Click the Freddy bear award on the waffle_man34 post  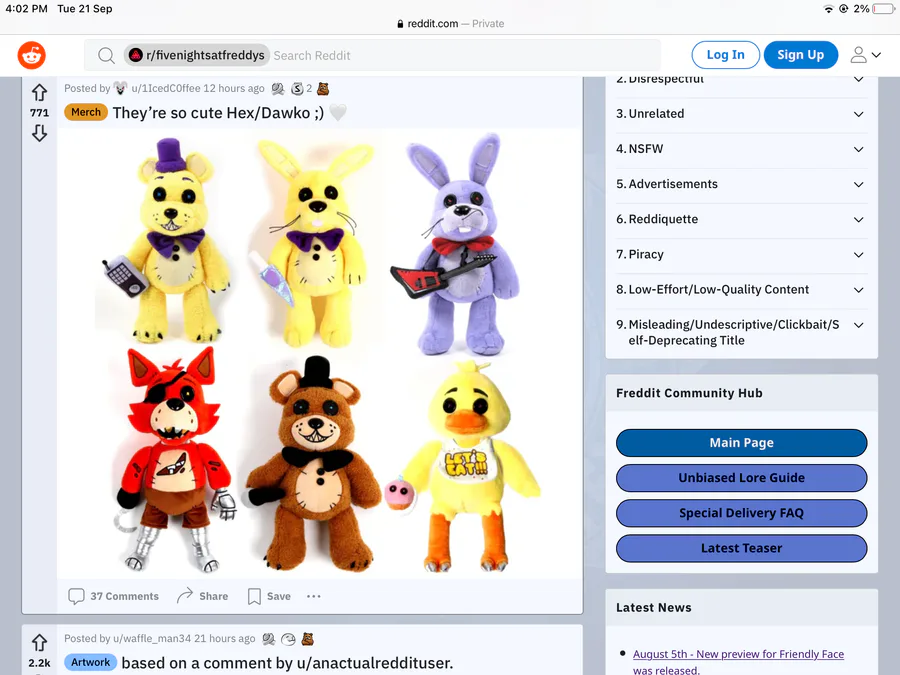(x=308, y=639)
